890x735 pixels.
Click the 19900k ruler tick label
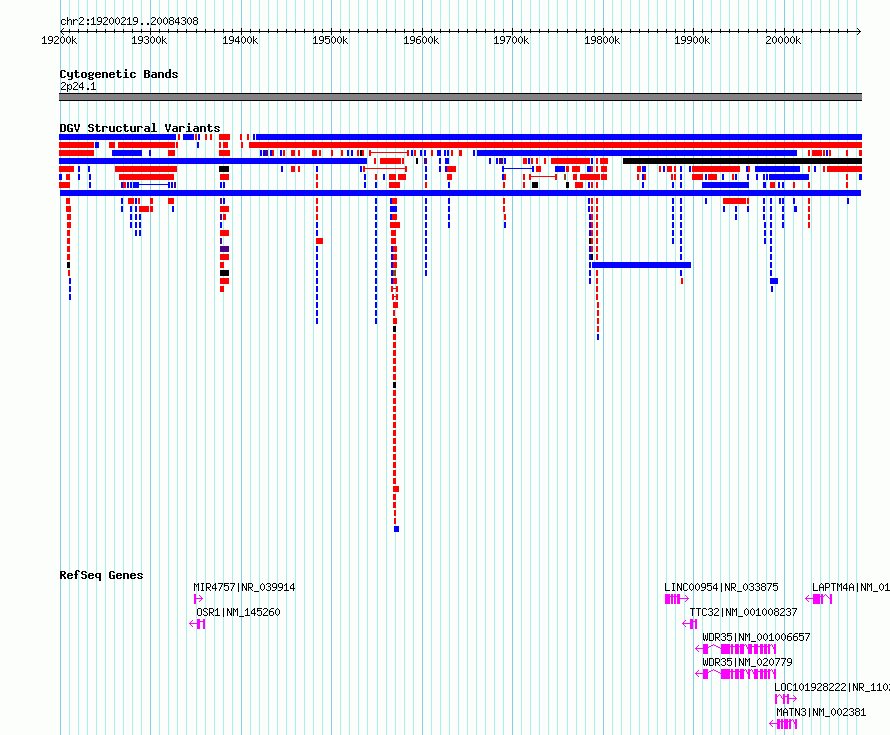point(692,40)
